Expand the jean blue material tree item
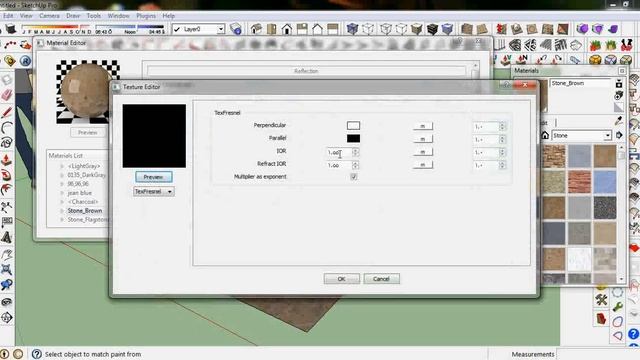 pyautogui.click(x=62, y=193)
